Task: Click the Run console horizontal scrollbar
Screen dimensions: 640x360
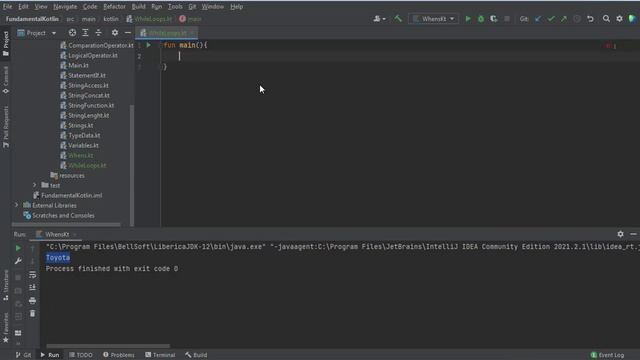Action: tap(108, 346)
